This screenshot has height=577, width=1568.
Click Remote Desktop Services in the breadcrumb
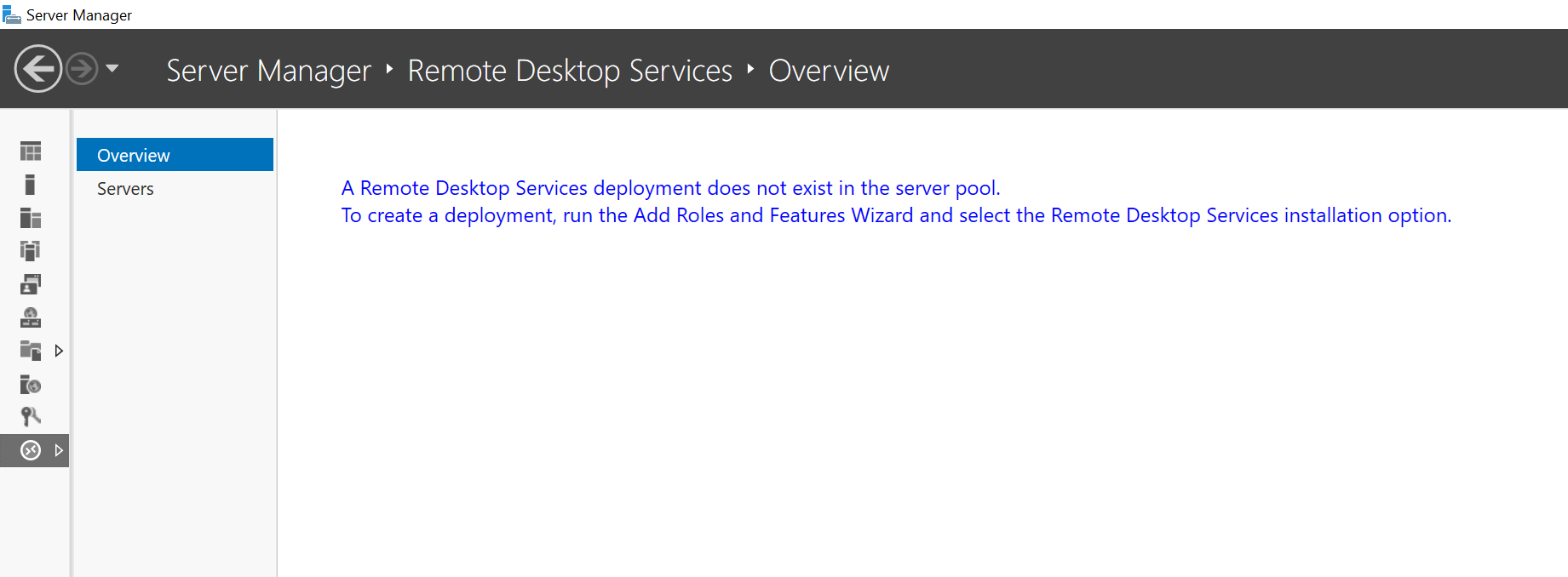coord(570,71)
